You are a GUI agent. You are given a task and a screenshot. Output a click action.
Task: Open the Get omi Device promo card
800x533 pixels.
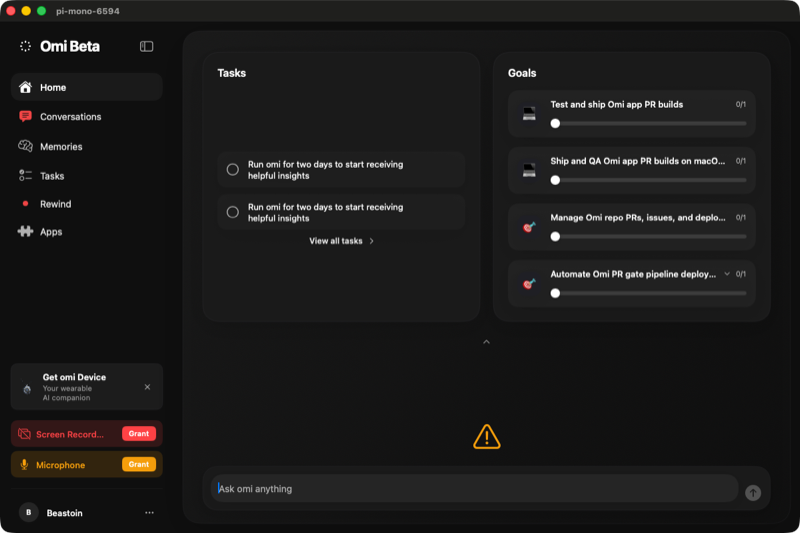pyautogui.click(x=87, y=387)
